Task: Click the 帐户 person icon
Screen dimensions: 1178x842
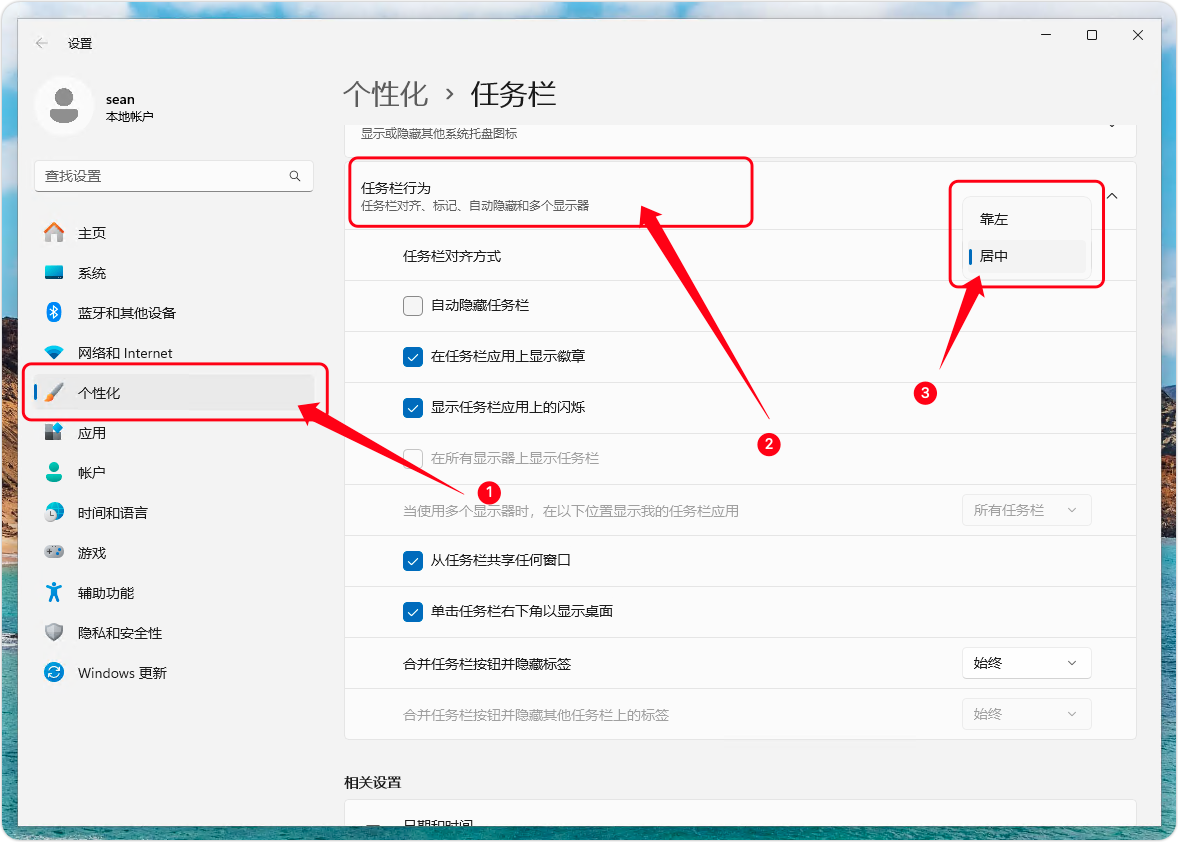Action: pyautogui.click(x=54, y=472)
